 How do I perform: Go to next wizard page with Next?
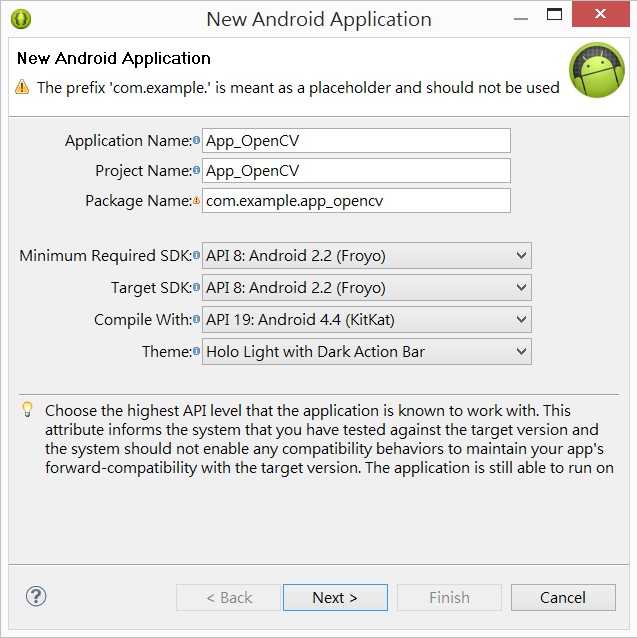coord(335,598)
